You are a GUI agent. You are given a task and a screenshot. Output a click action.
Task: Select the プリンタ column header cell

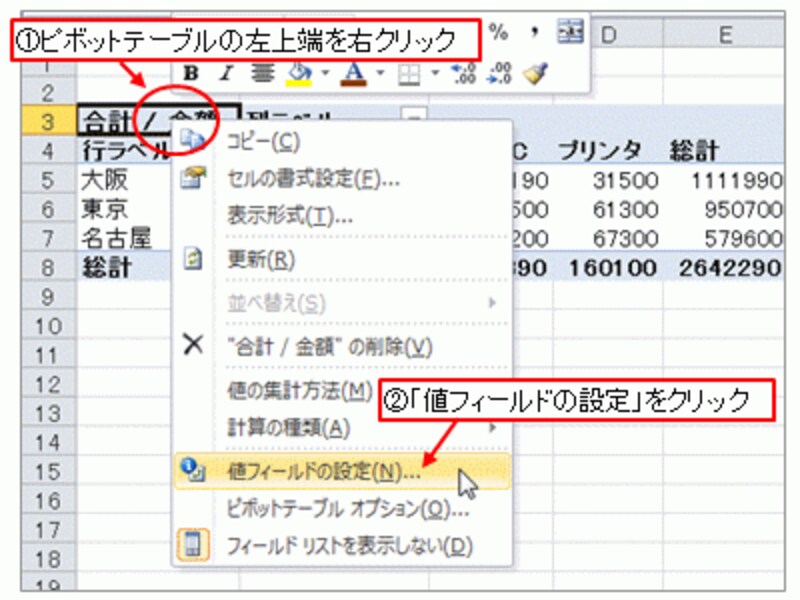tap(607, 151)
